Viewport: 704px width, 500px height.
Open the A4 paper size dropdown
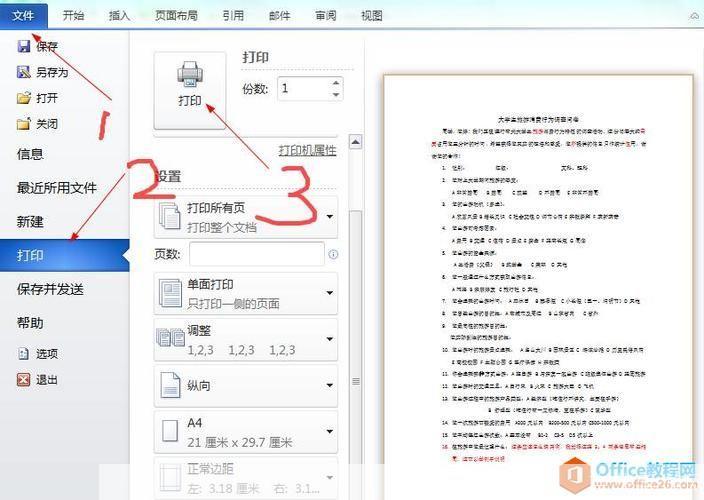329,432
